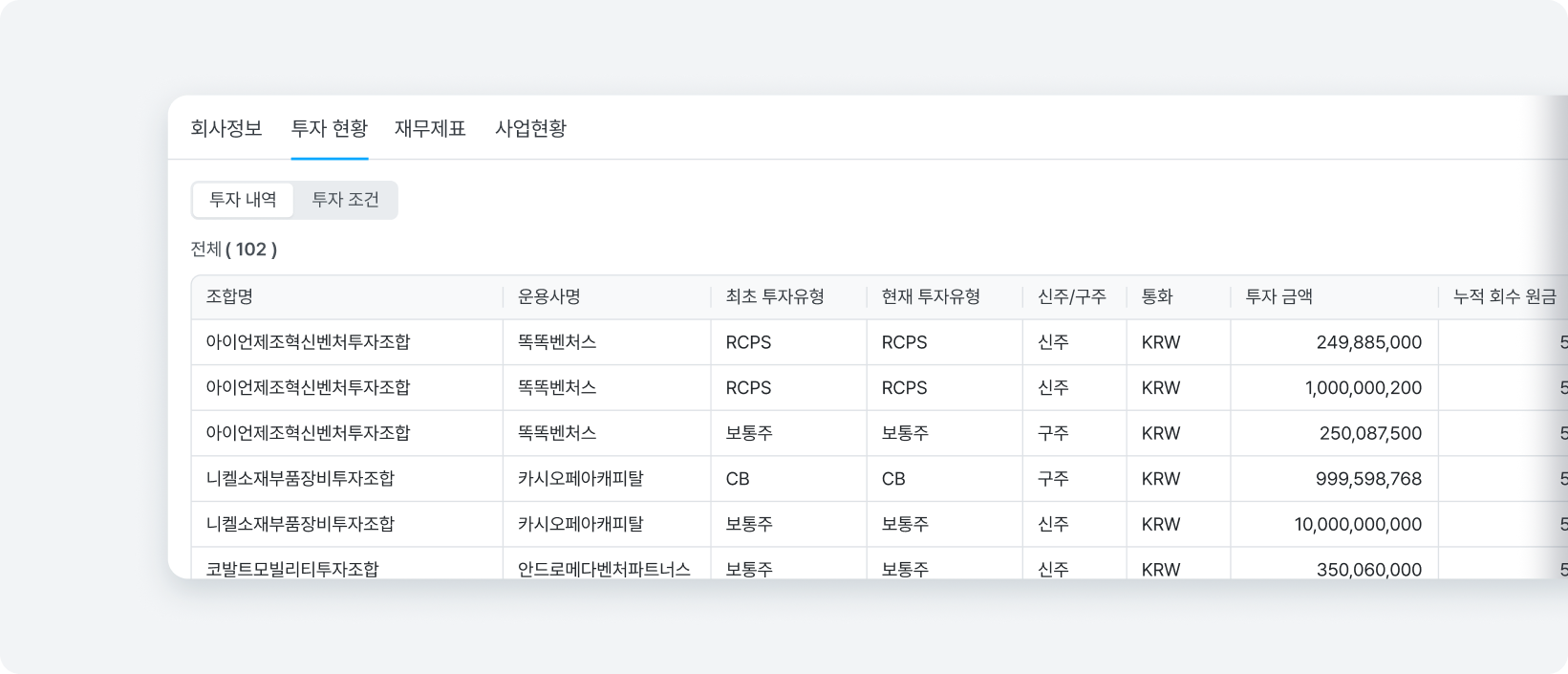Viewport: 1568px width, 674px height.
Task: Select the 투자 현황 tab
Action: tap(330, 128)
